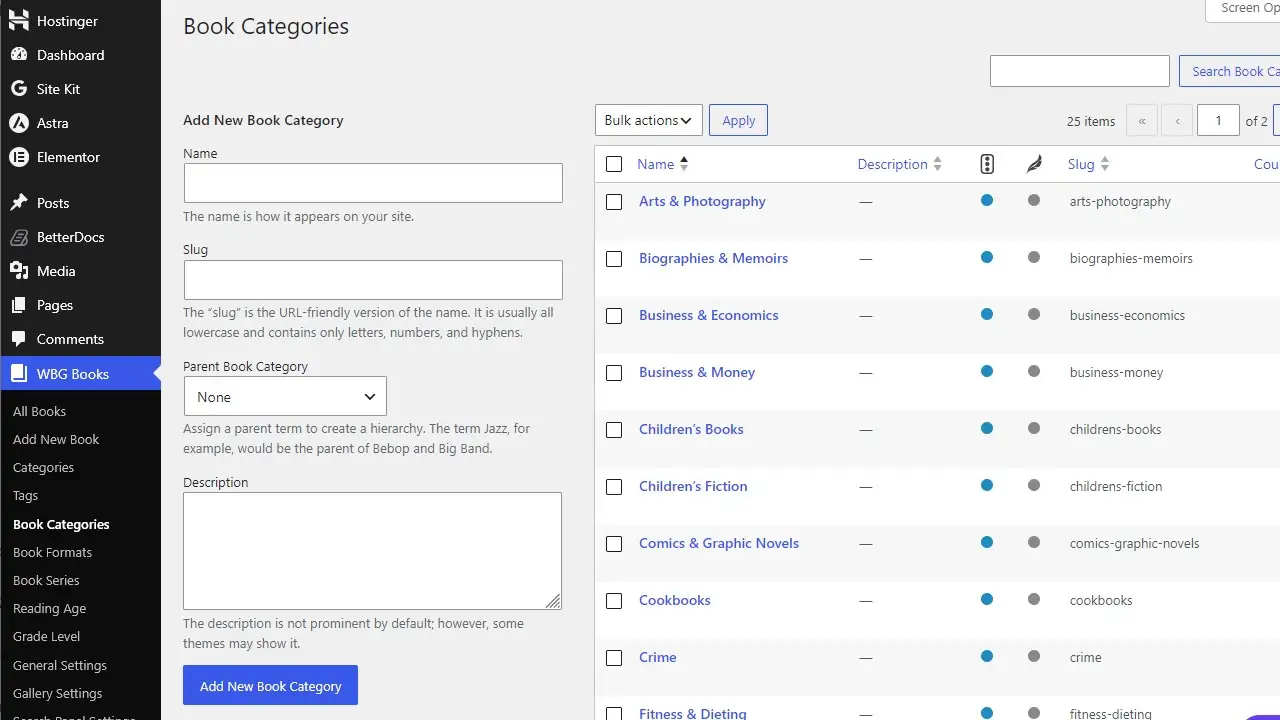Open Grade Level submenu item
1280x720 pixels.
46,636
